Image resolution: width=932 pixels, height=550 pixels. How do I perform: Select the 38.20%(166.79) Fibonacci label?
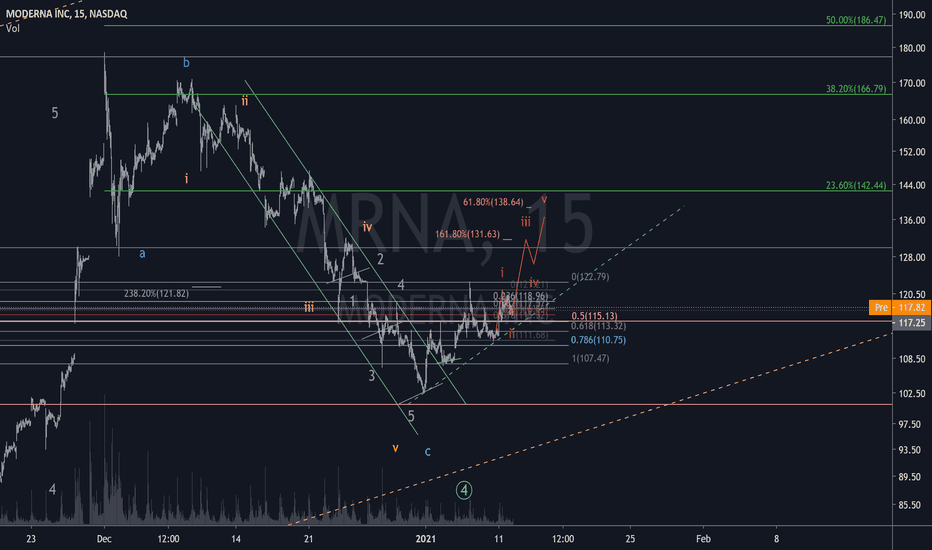pos(855,89)
